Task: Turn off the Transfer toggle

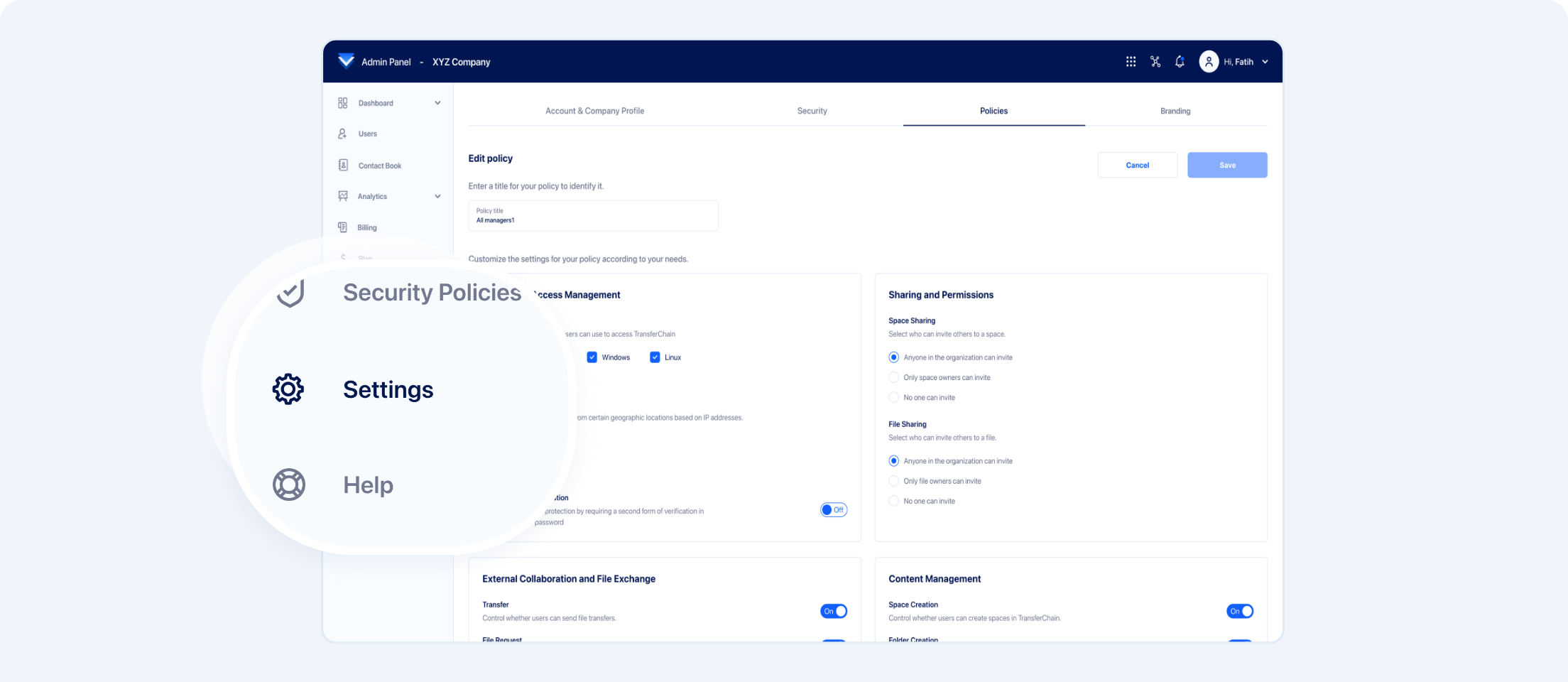Action: pyautogui.click(x=833, y=611)
